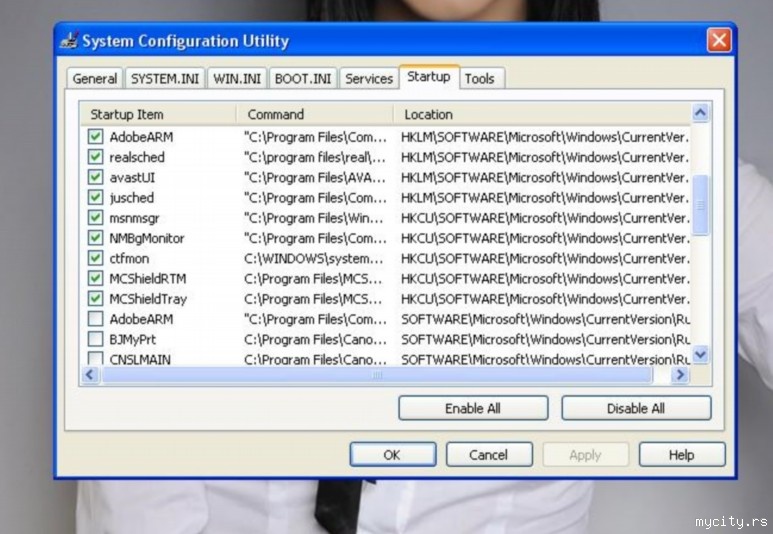Image resolution: width=773 pixels, height=534 pixels.
Task: Uncheck the first AdobeARM startup item
Action: coord(95,137)
